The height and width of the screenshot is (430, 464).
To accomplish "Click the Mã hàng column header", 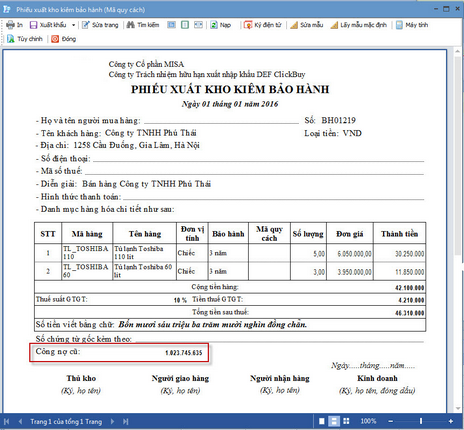I will tap(87, 234).
